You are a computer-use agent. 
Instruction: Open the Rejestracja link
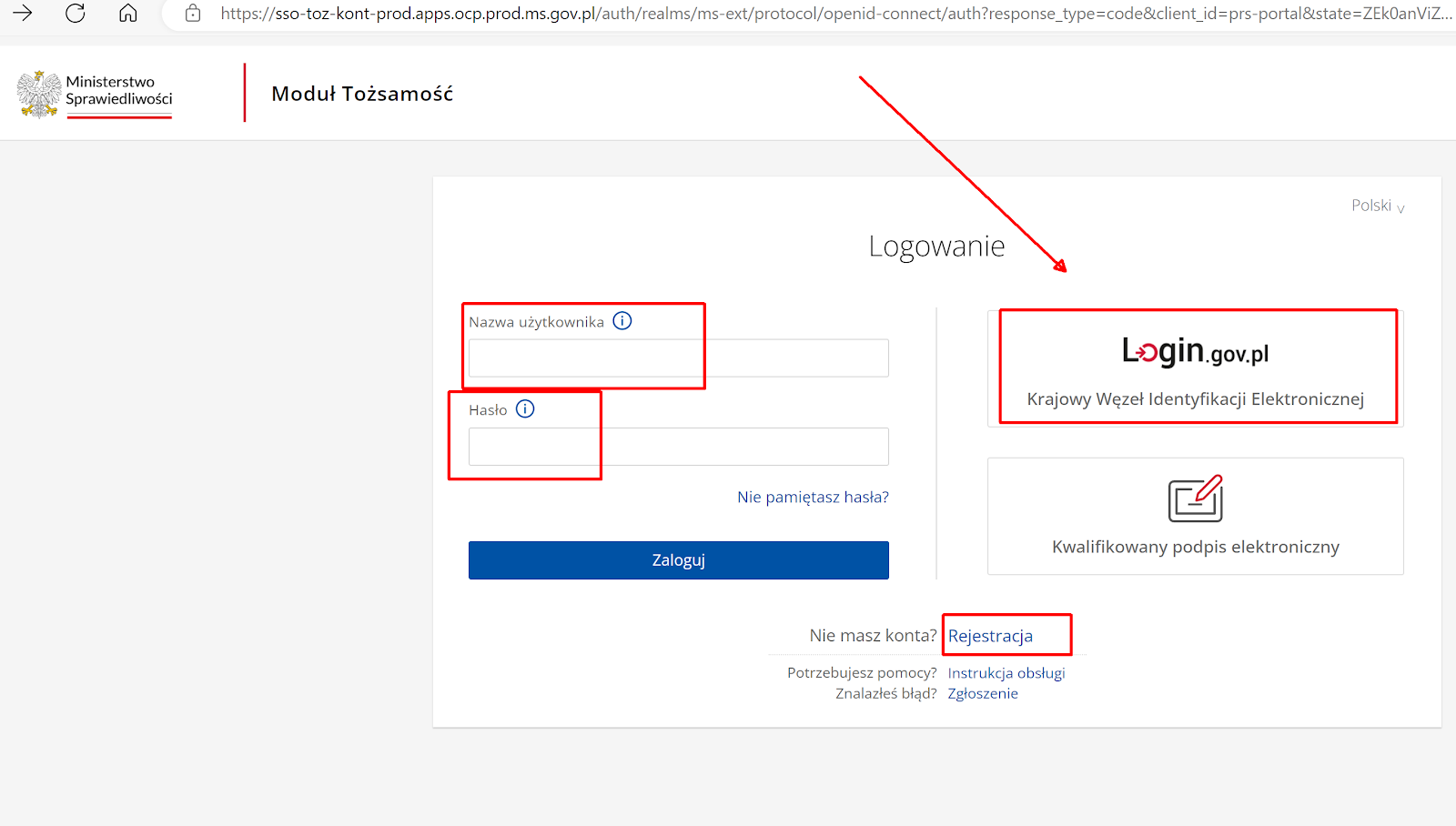(990, 636)
